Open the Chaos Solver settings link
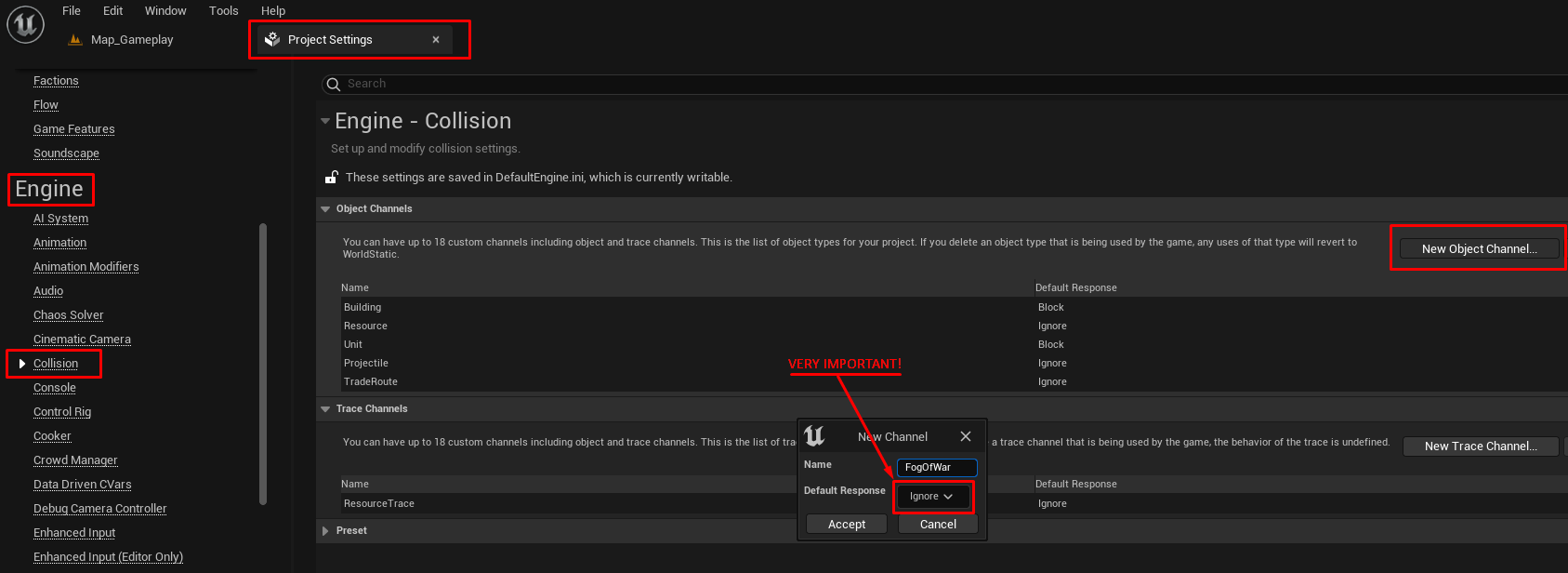1568x573 pixels. (x=69, y=315)
